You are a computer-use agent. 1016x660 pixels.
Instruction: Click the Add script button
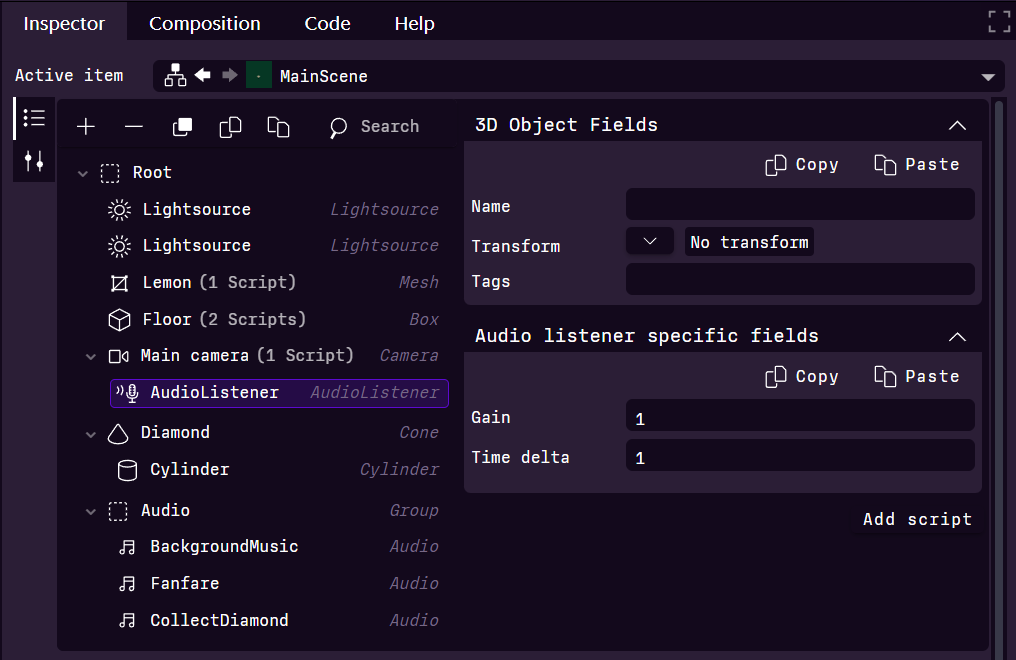coord(916,519)
